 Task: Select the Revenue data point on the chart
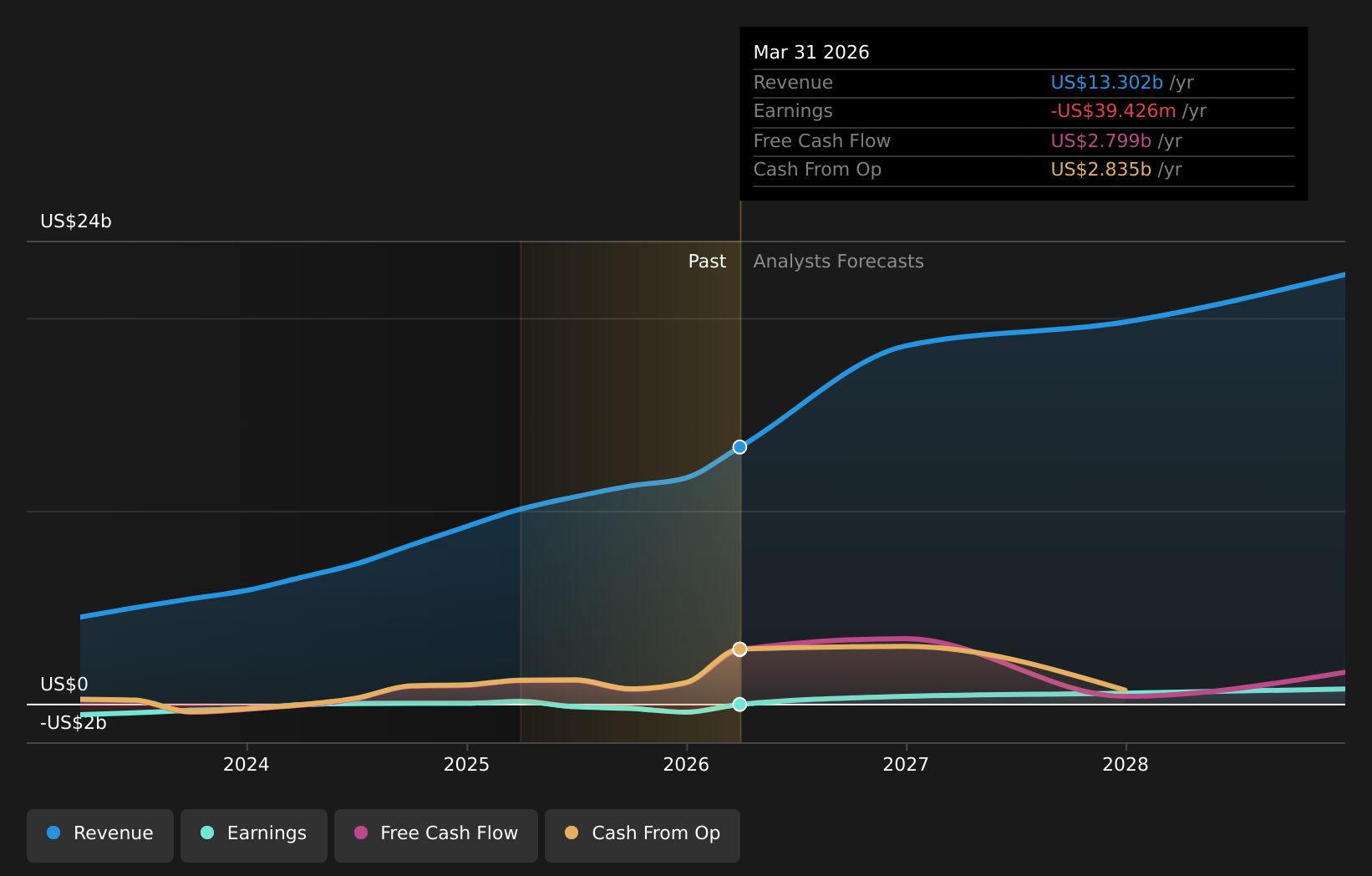(x=739, y=447)
